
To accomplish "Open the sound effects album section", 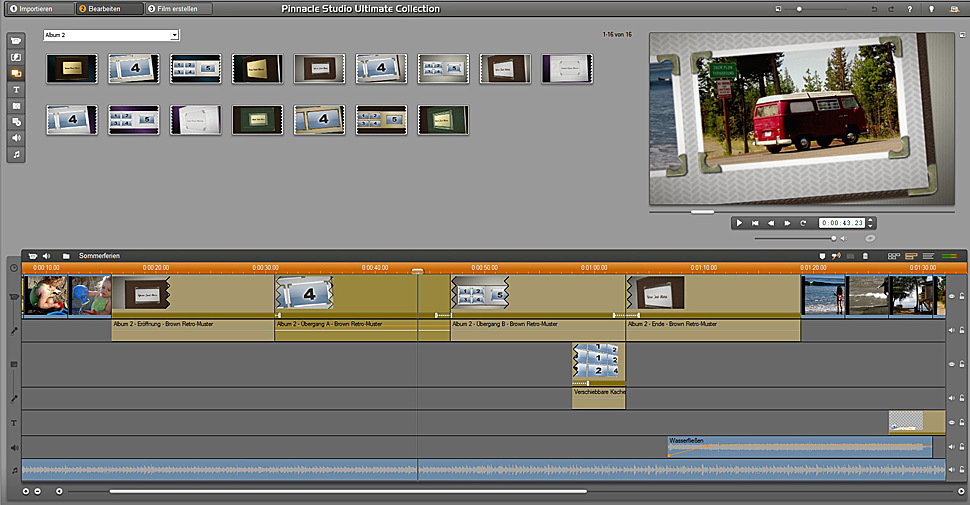I will (16, 138).
